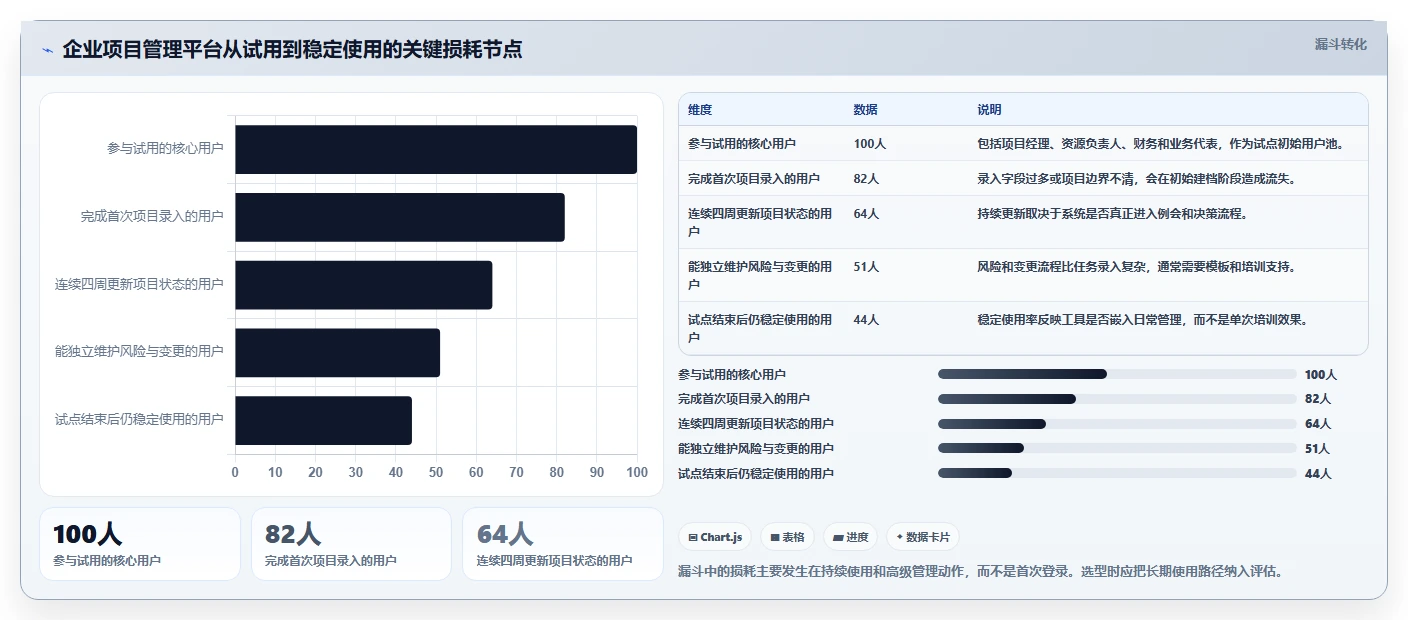Screen dimensions: 1408x620
Task: Click the small icon before the page title
Action: coord(47,51)
